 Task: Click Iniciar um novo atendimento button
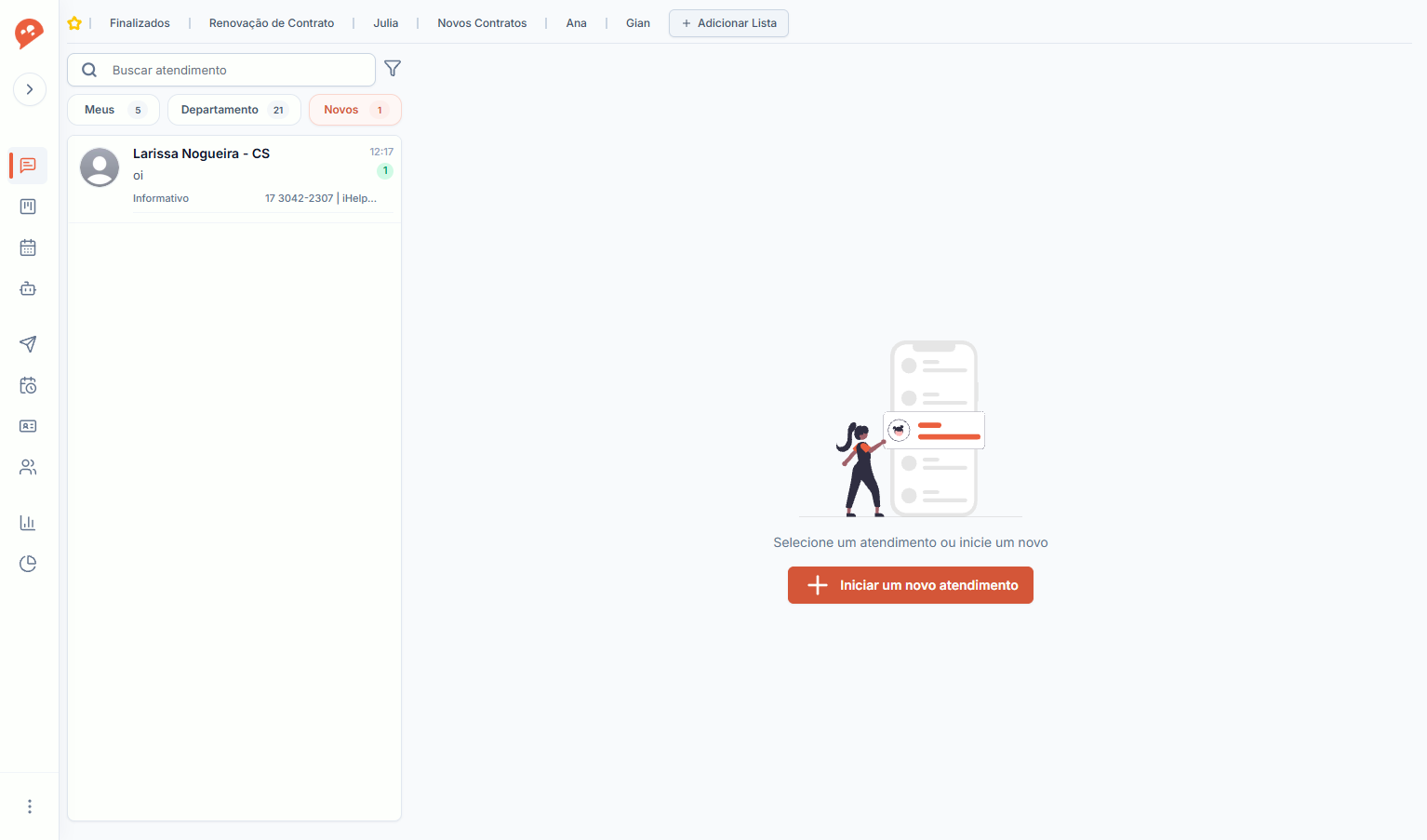pyautogui.click(x=911, y=585)
